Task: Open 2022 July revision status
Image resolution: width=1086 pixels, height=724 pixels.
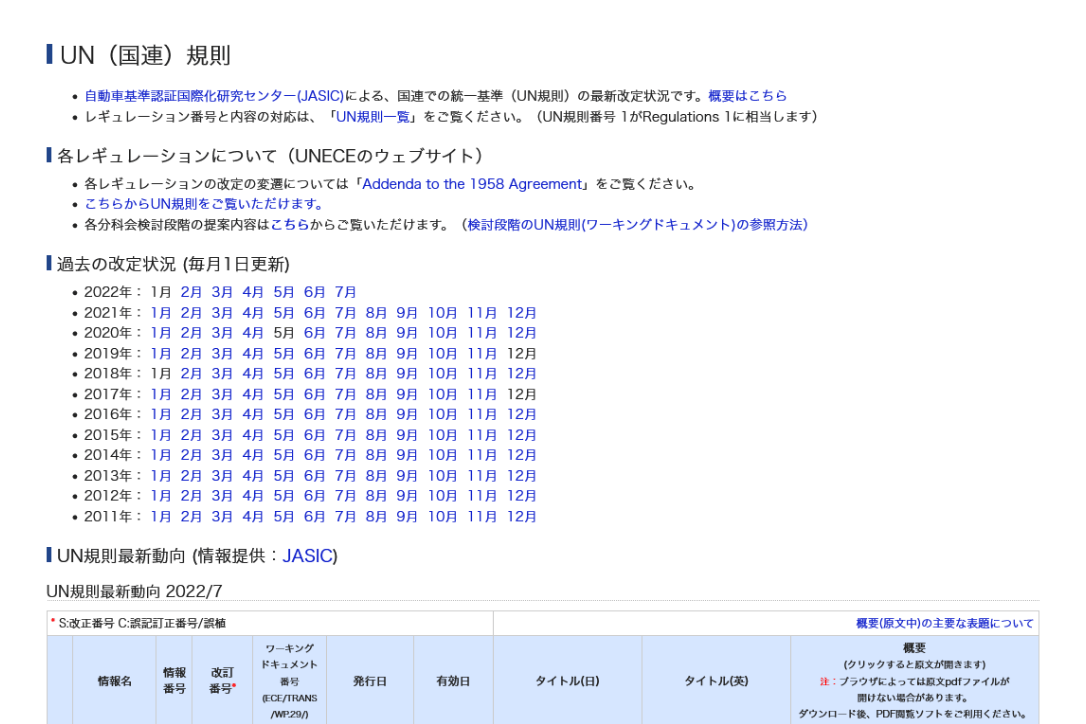Action: click(x=346, y=292)
